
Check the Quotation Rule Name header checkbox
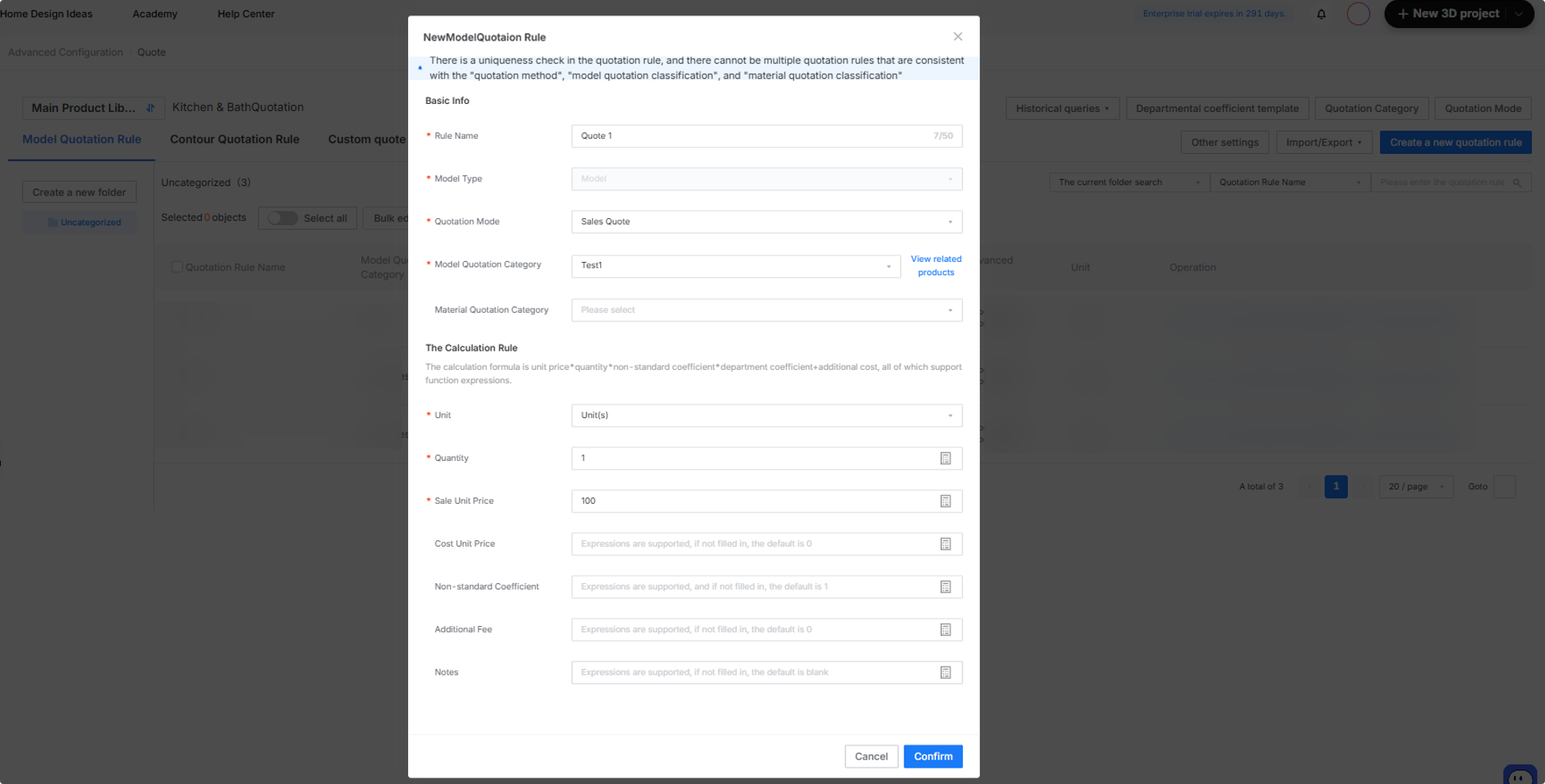[x=177, y=267]
